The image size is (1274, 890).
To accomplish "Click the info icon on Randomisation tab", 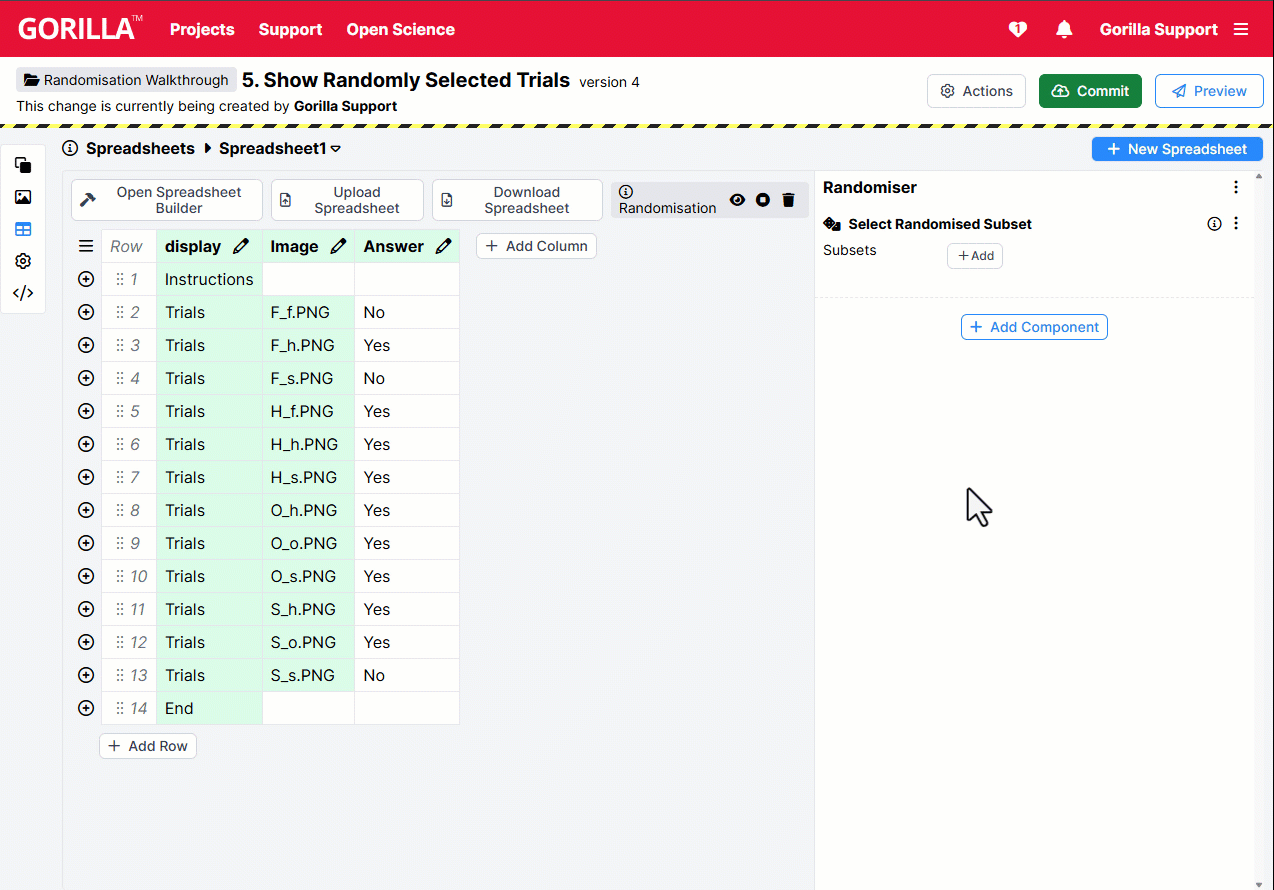I will [625, 190].
